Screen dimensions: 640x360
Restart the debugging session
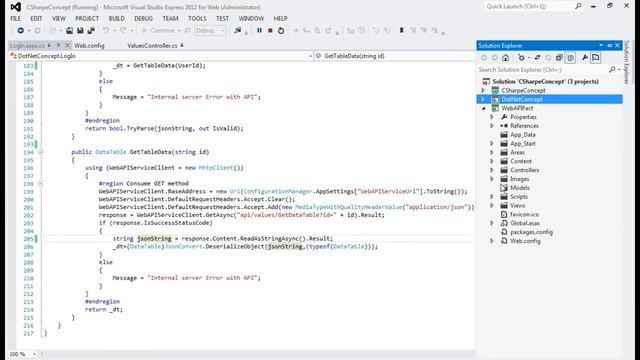281,31
